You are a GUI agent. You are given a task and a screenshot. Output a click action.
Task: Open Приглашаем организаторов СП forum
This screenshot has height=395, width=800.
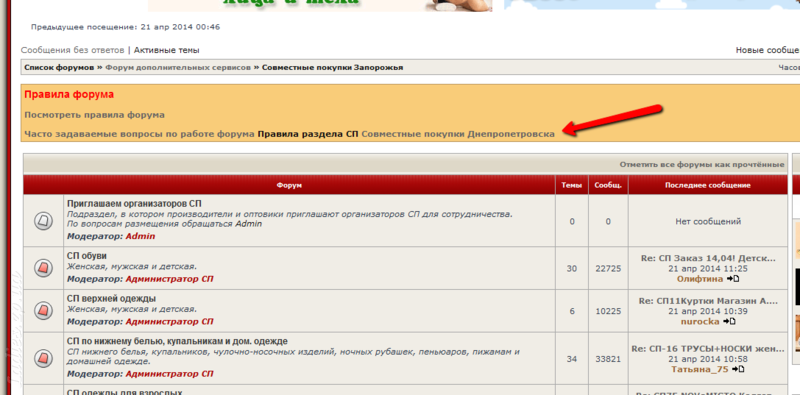tap(134, 204)
